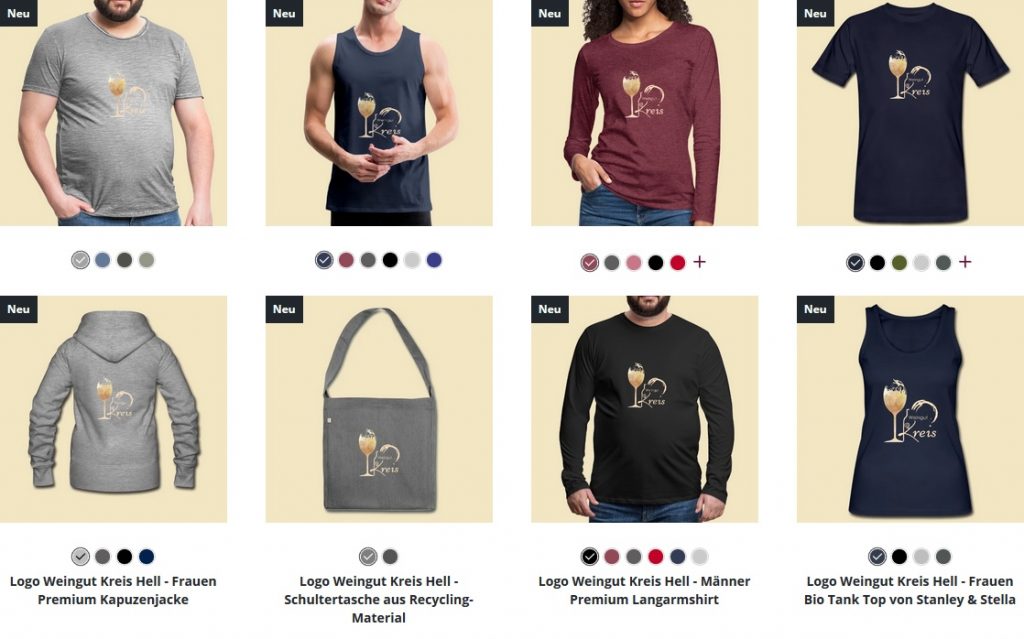View the grey hooded jacket product image

point(113,409)
